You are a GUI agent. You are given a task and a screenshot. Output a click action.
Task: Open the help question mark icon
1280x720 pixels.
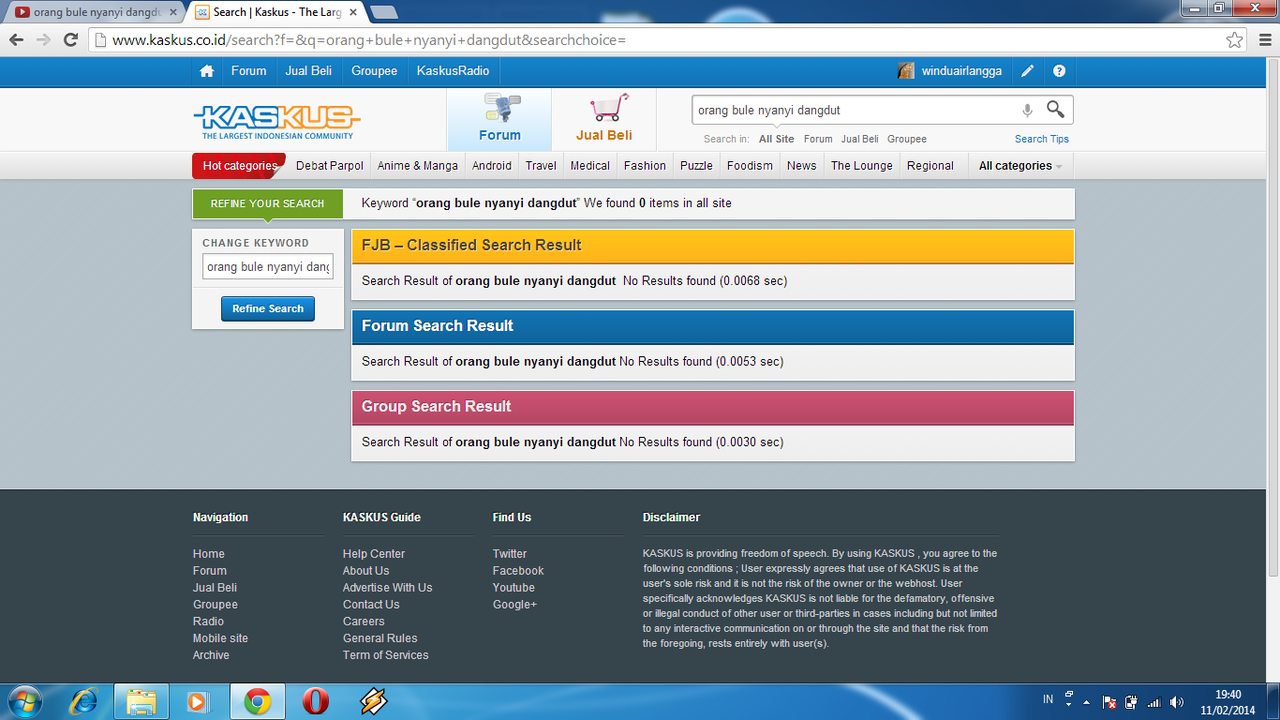pyautogui.click(x=1059, y=71)
